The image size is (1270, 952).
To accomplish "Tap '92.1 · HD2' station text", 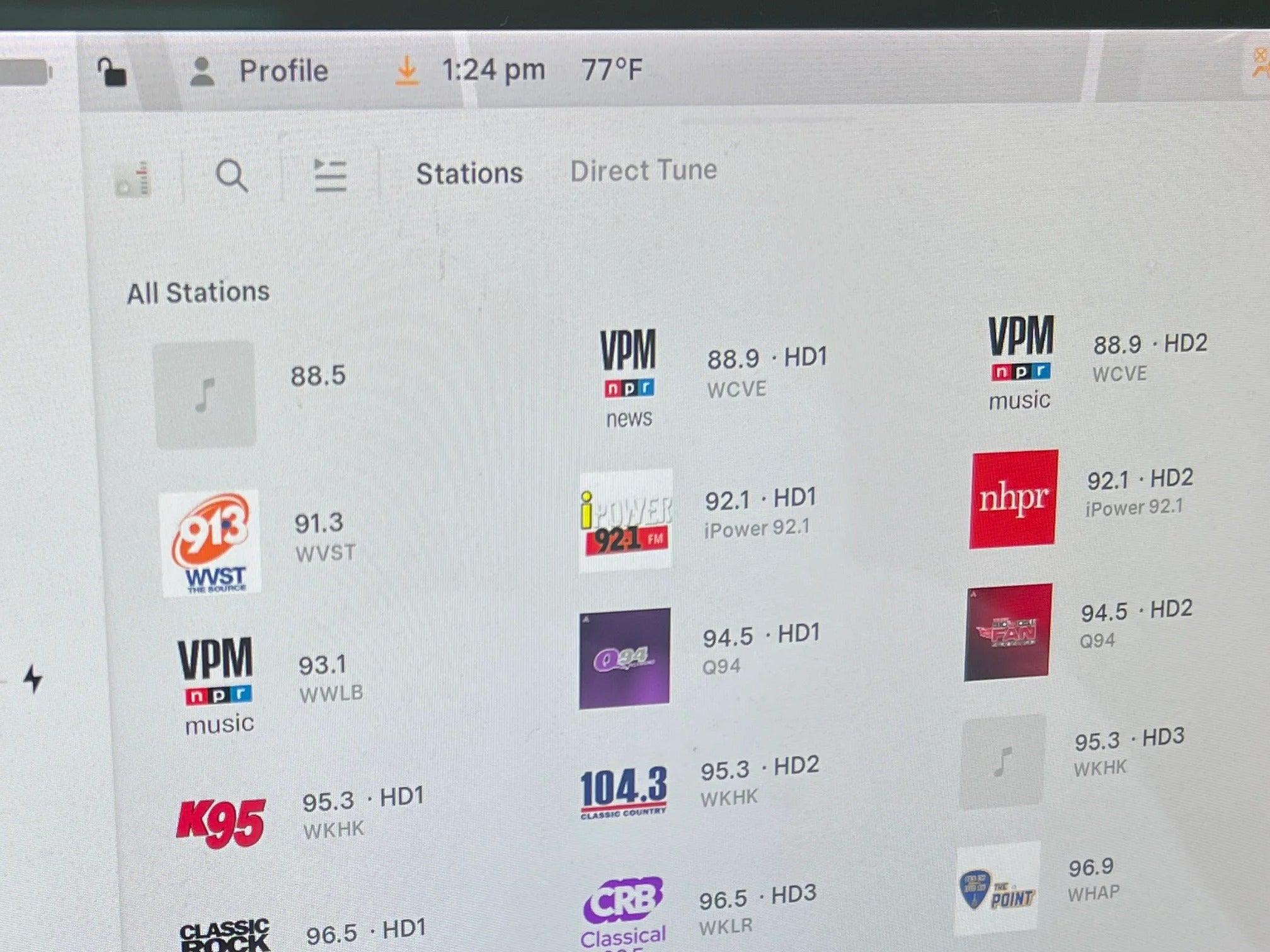I will click(1140, 479).
